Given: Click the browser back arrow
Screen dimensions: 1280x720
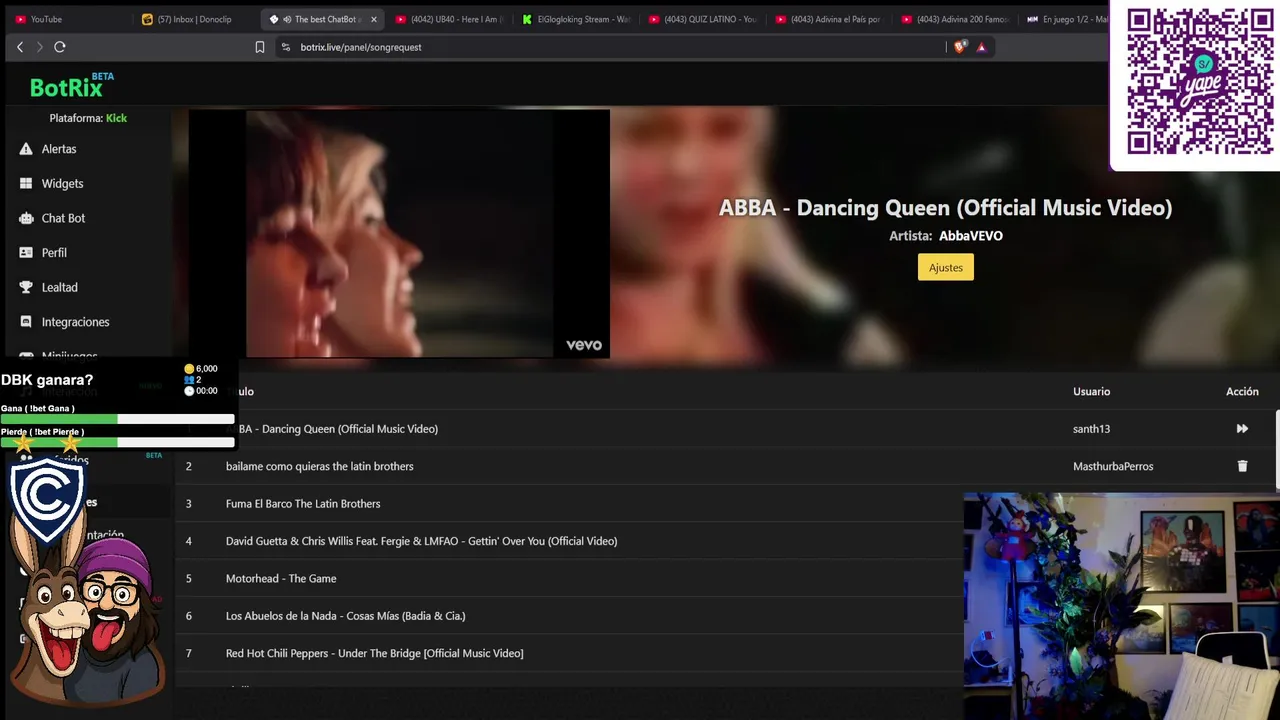Looking at the screenshot, I should coord(20,47).
